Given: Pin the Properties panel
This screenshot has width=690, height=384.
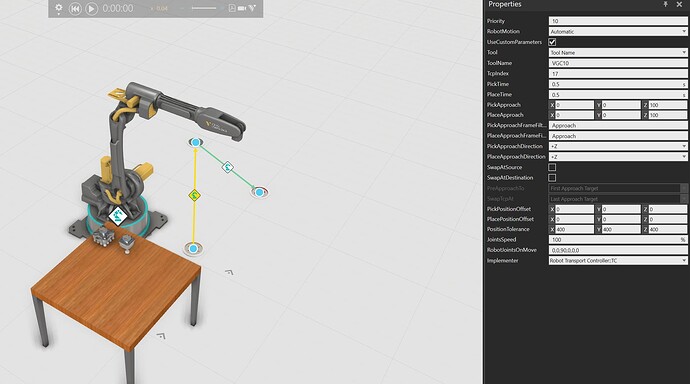Looking at the screenshot, I should click(665, 4).
